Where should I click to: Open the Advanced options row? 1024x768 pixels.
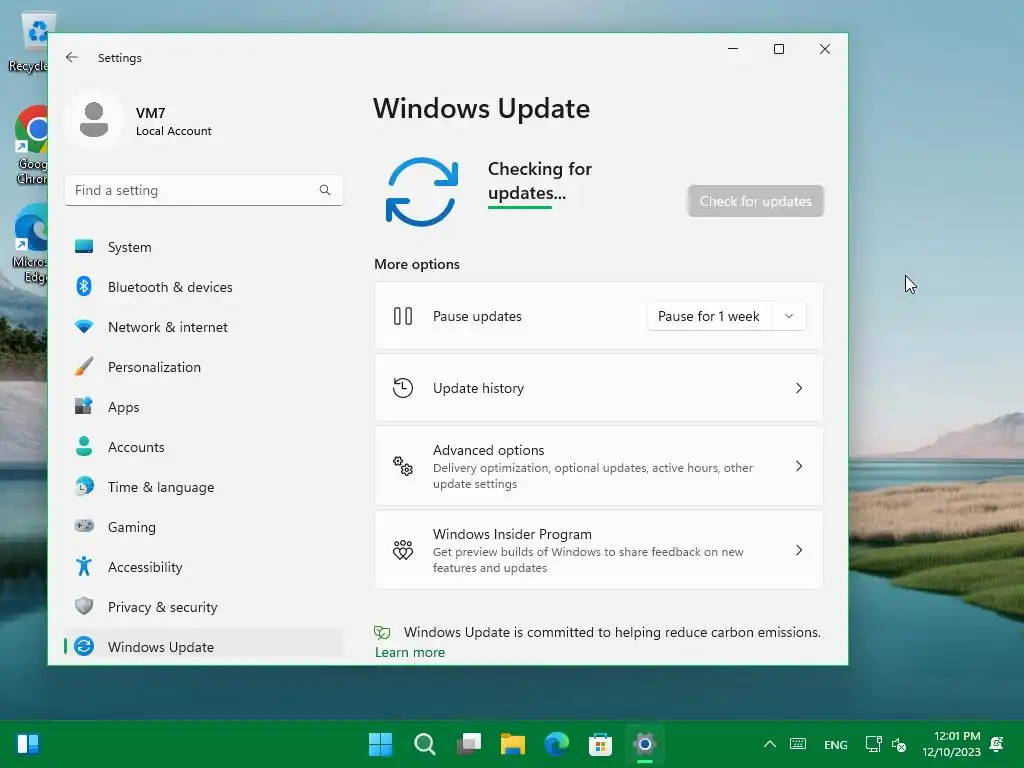pos(599,466)
